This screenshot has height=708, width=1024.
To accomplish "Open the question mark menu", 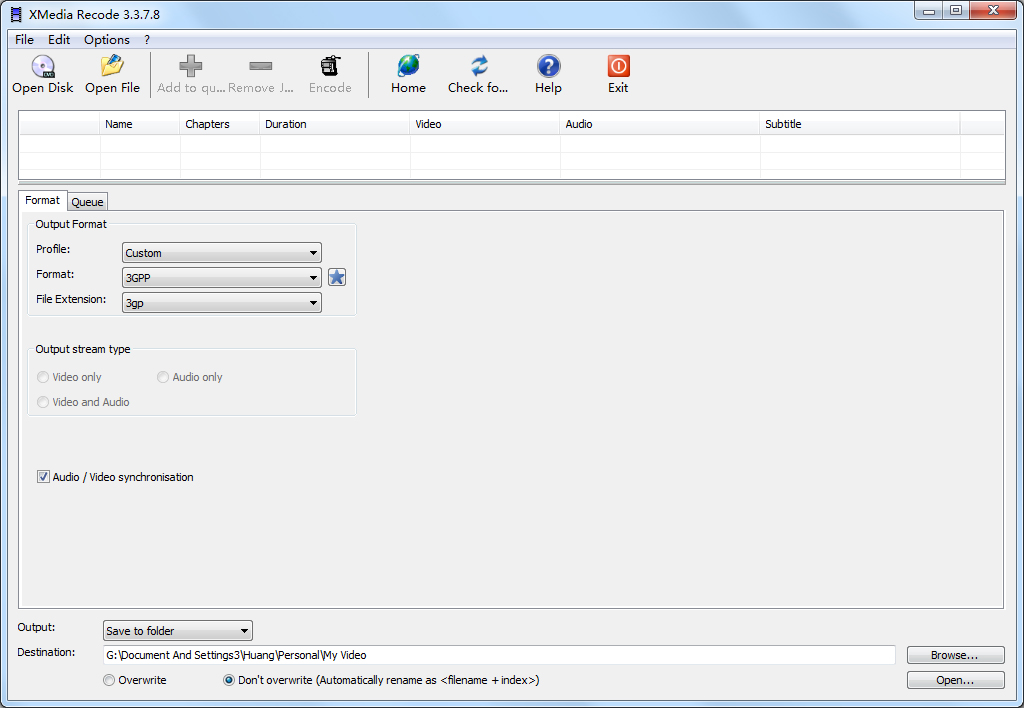I will point(147,40).
